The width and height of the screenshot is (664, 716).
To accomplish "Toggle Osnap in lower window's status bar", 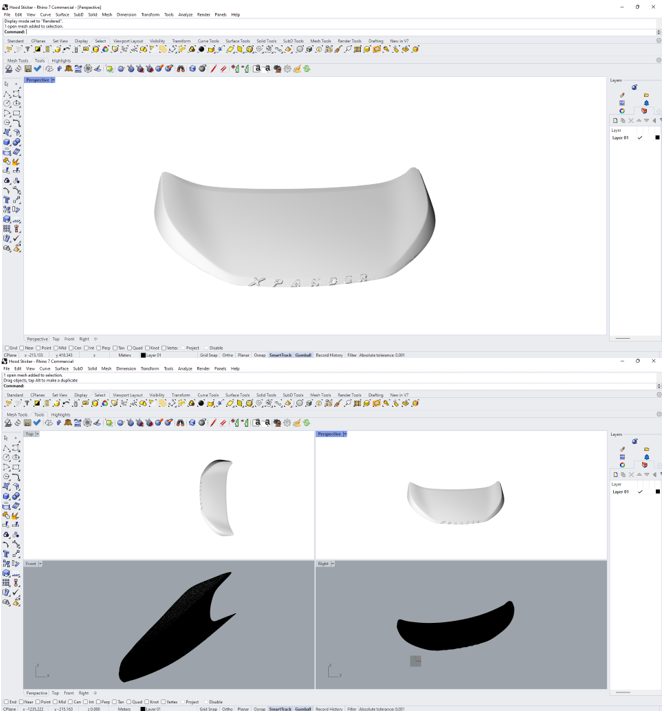I will (260, 709).
